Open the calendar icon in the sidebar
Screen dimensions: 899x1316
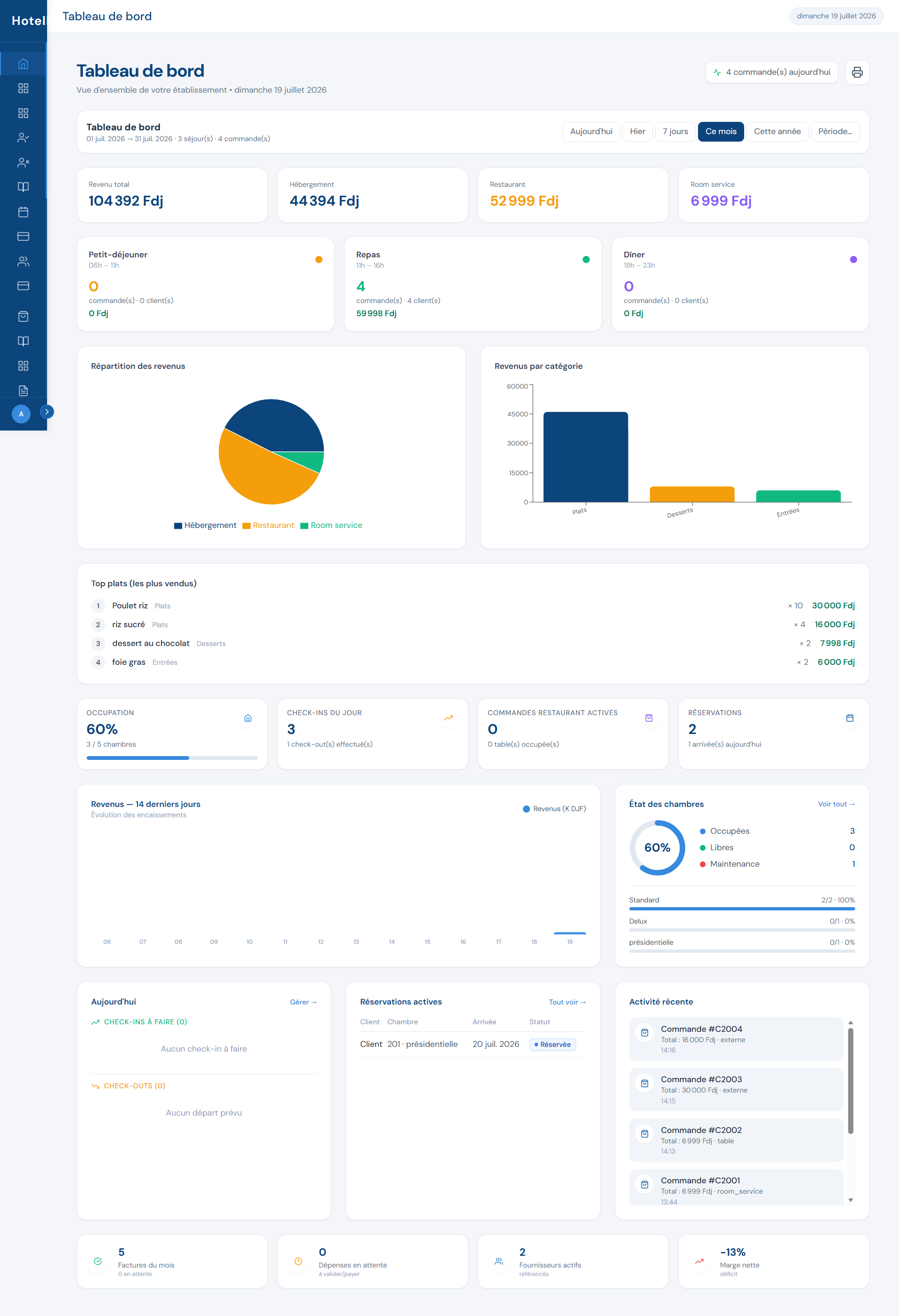(x=23, y=212)
